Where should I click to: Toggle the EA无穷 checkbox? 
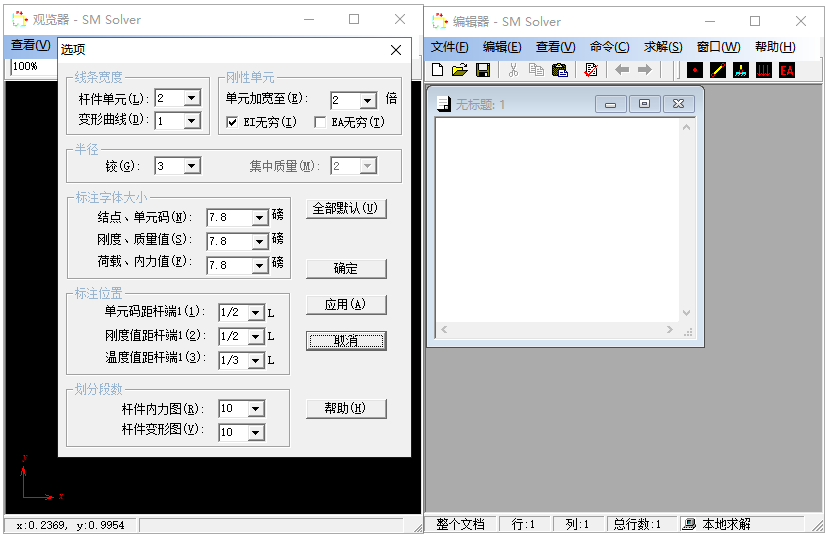pyautogui.click(x=319, y=123)
